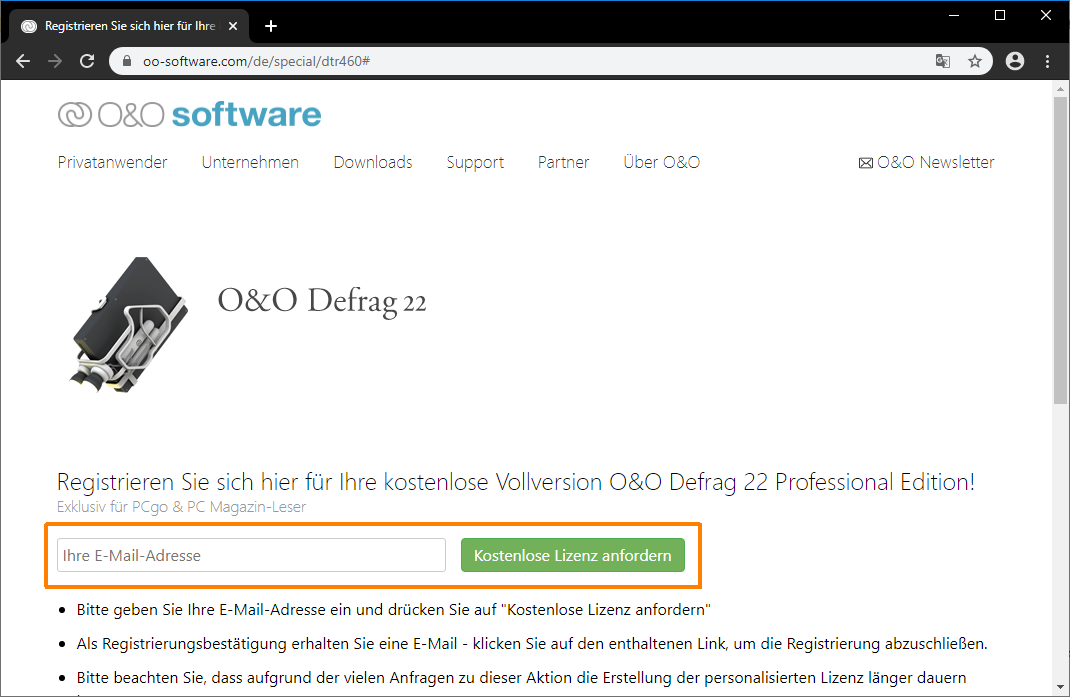This screenshot has width=1070, height=697.
Task: Minimize the Chrome window
Action: pos(954,15)
